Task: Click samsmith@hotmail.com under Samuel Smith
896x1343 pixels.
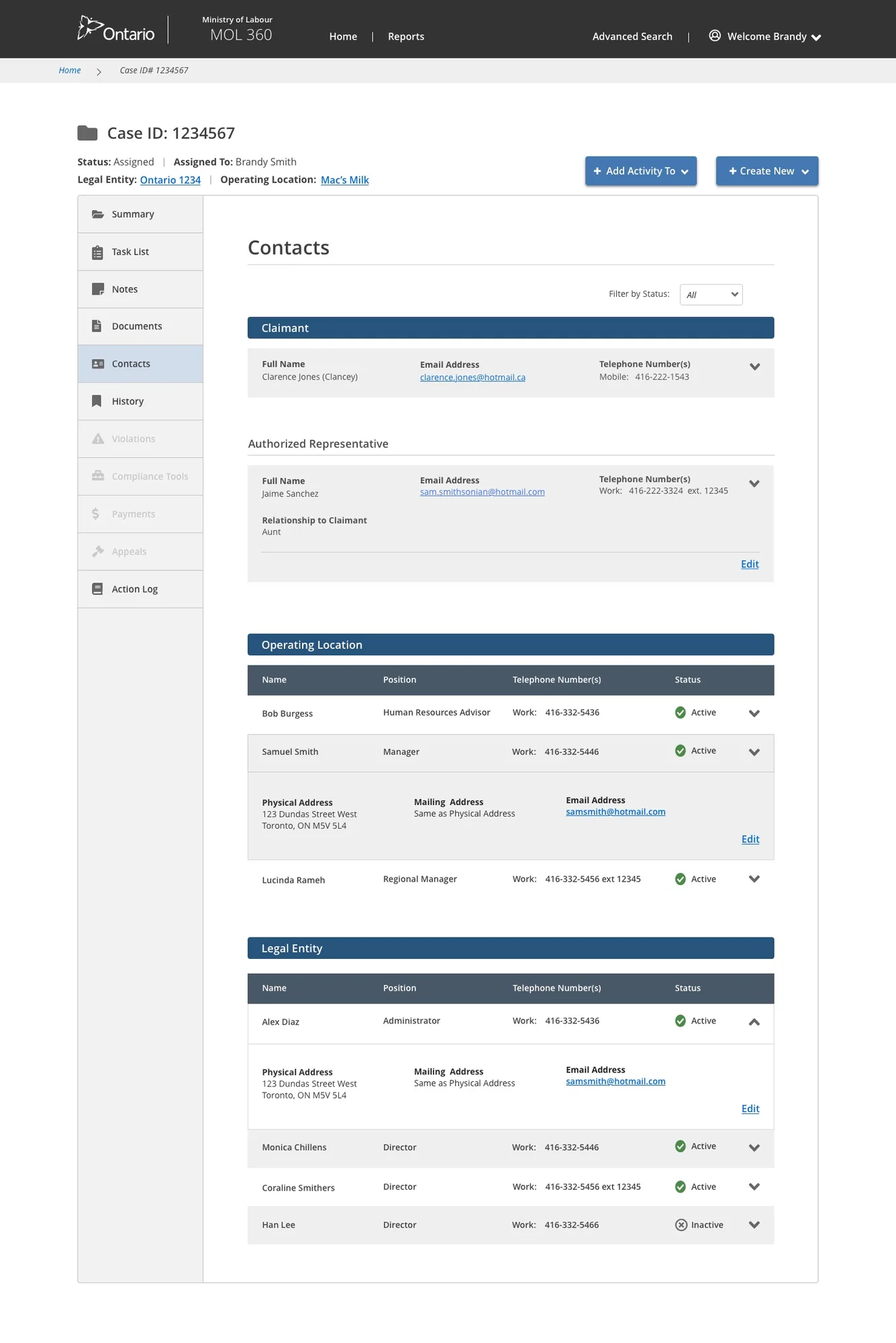Action: tap(615, 812)
